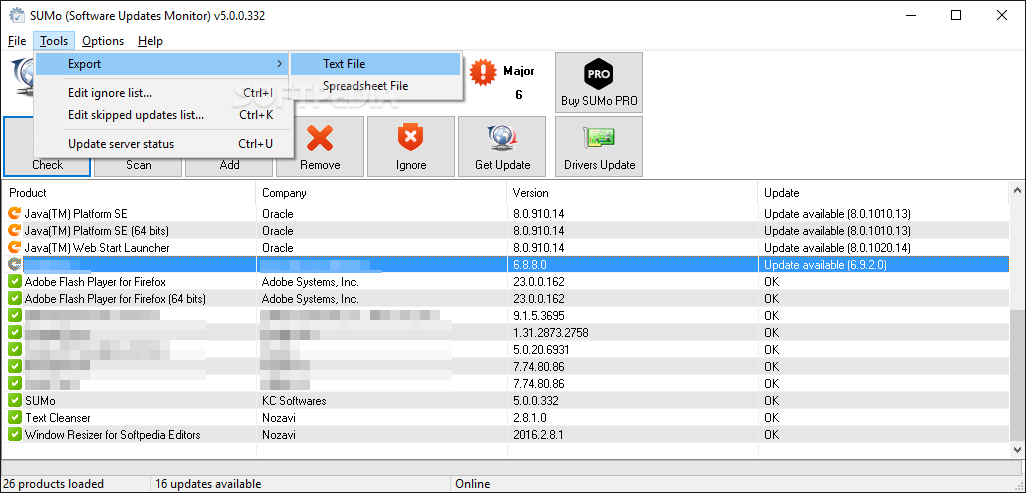Click the Add button
Screen dimensions: 1026x493
tap(229, 165)
